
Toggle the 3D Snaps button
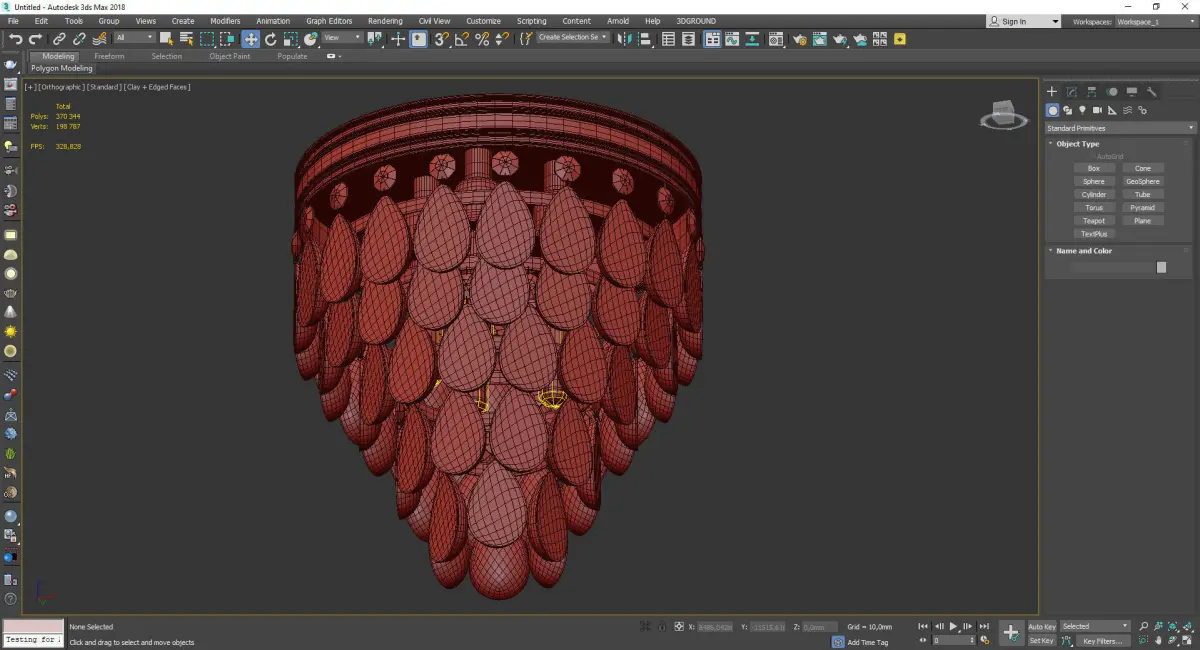point(441,39)
